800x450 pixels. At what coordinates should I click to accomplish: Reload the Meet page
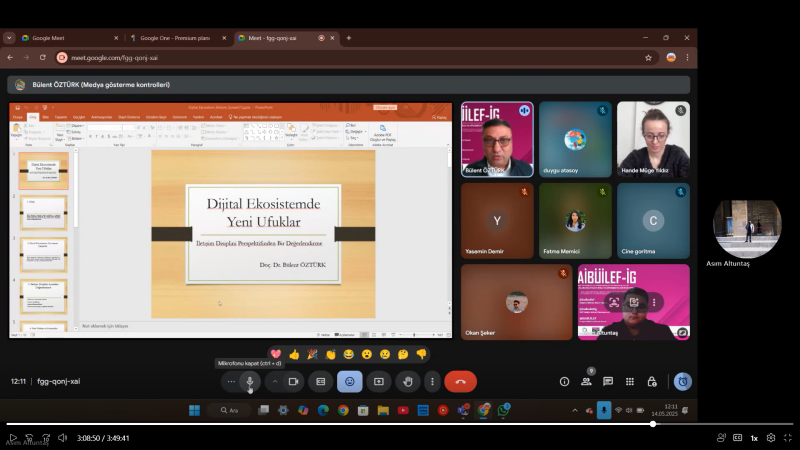[43, 58]
